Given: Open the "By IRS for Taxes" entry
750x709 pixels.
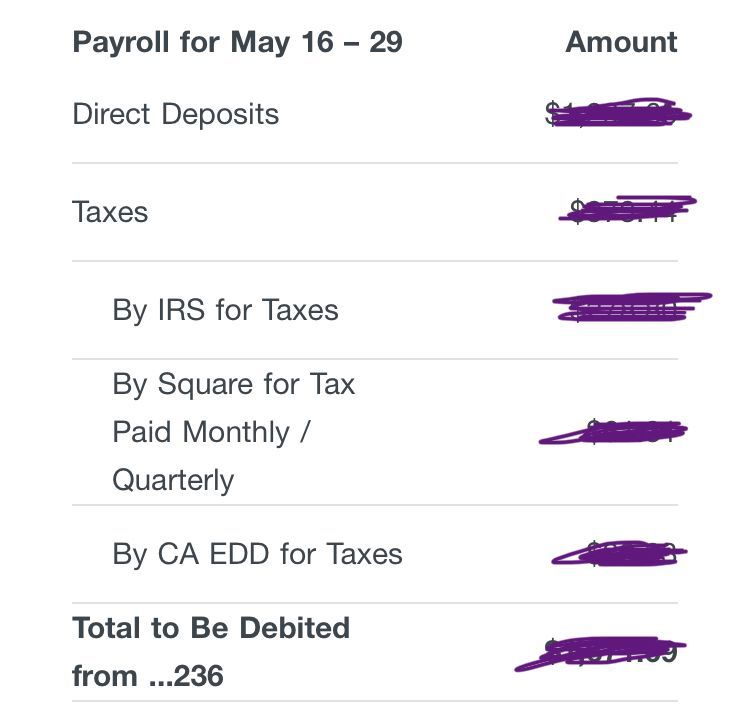Looking at the screenshot, I should tap(225, 310).
